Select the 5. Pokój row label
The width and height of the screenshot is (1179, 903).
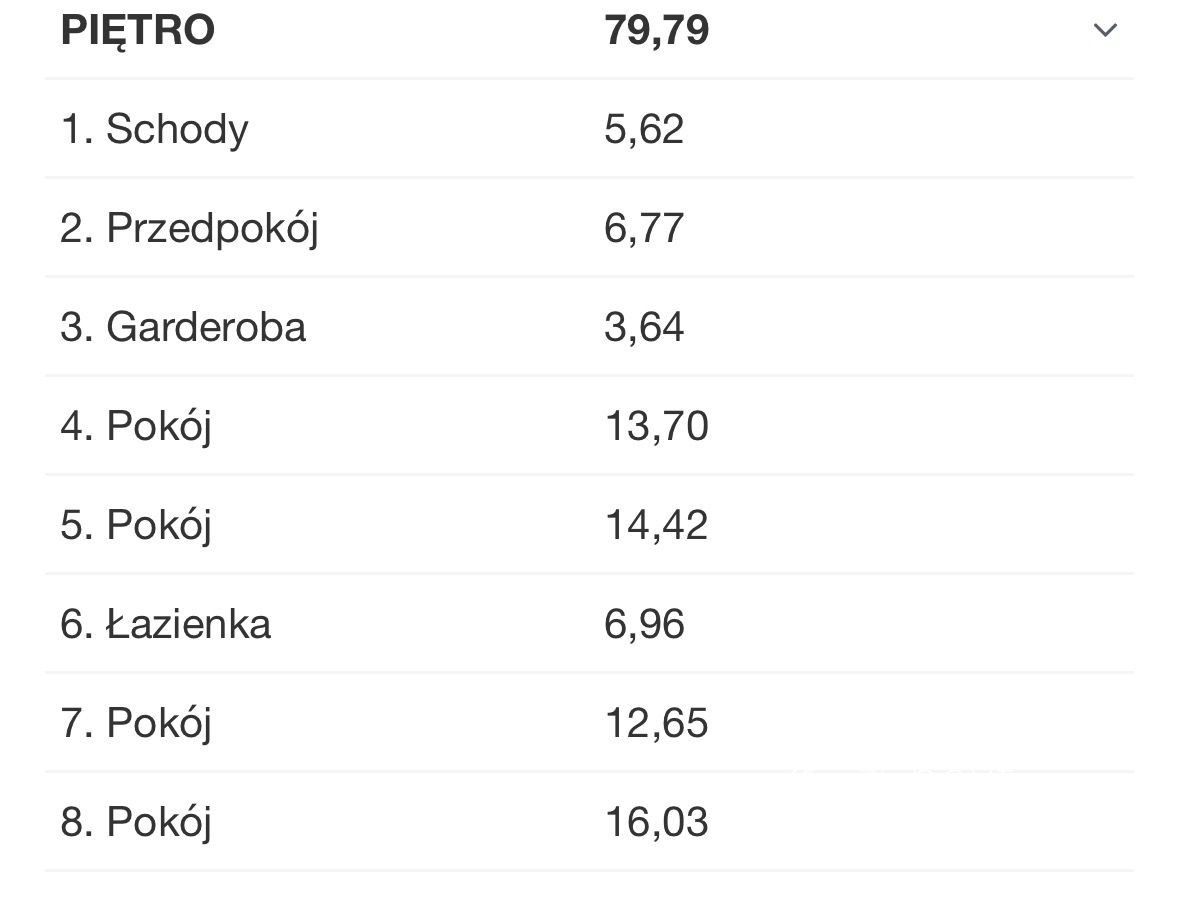pos(136,526)
